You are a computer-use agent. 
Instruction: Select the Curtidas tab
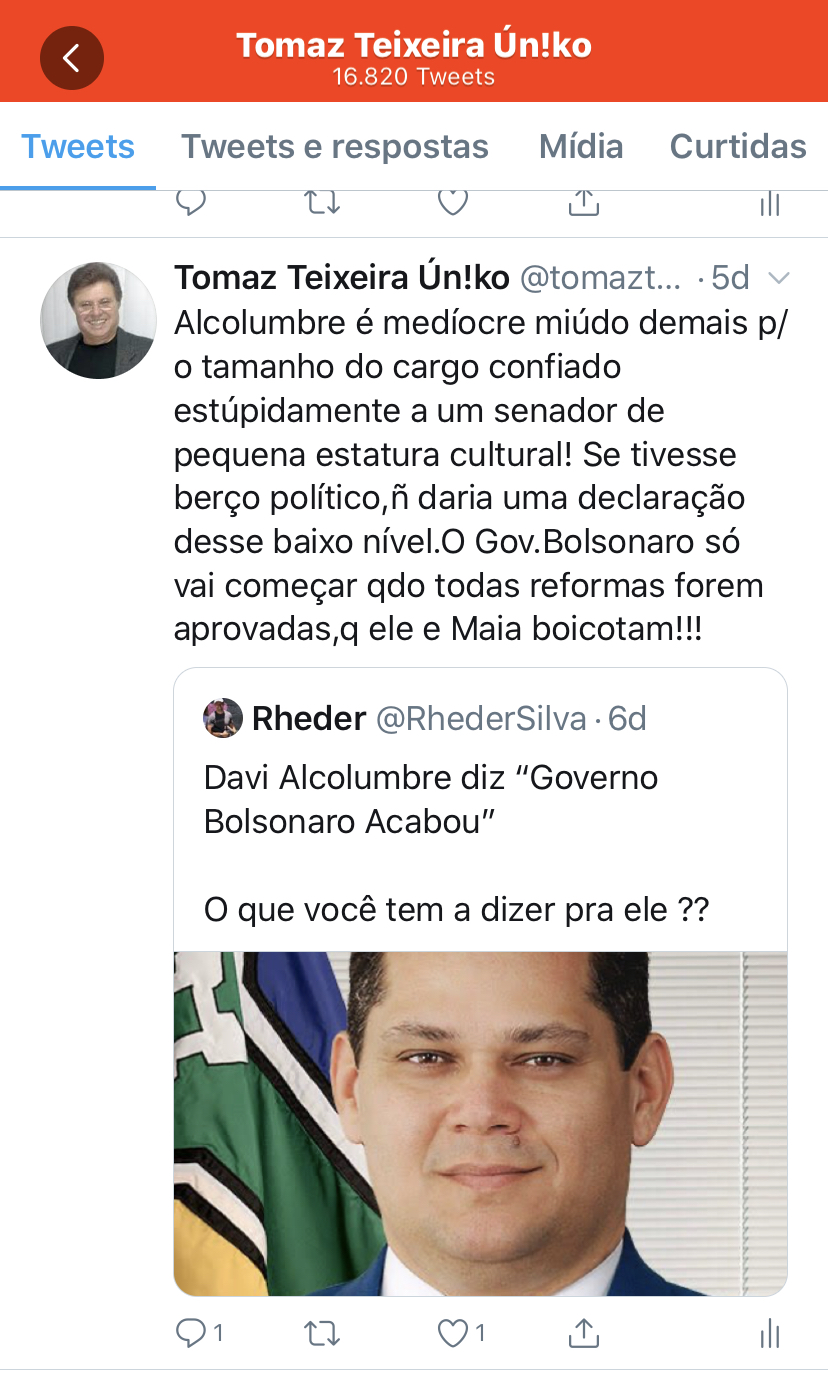tap(738, 147)
